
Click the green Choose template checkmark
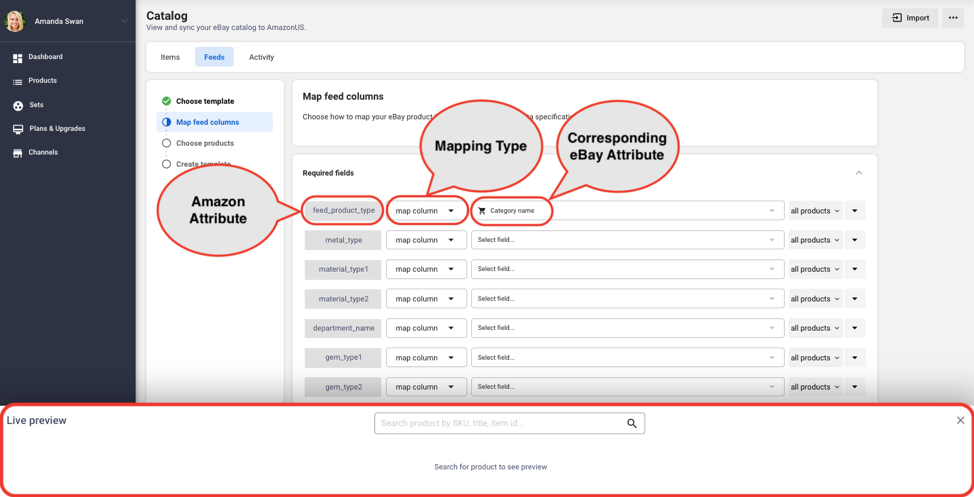[166, 101]
